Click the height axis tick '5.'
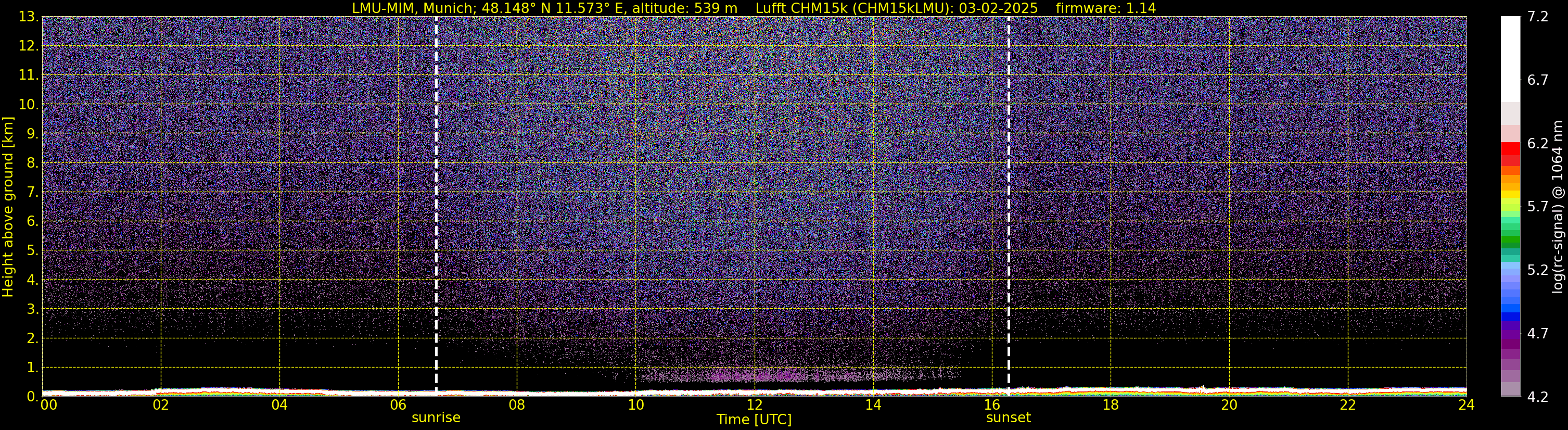The width and height of the screenshot is (1568, 430). [32, 251]
